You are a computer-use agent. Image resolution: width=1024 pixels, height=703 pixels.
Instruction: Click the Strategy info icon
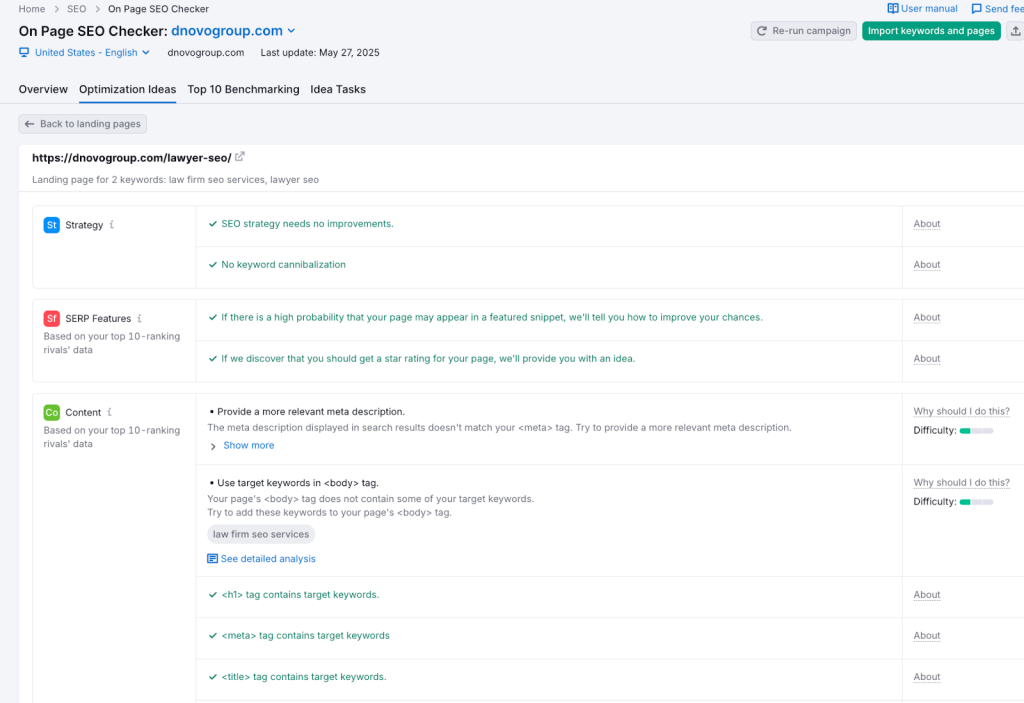click(x=112, y=225)
